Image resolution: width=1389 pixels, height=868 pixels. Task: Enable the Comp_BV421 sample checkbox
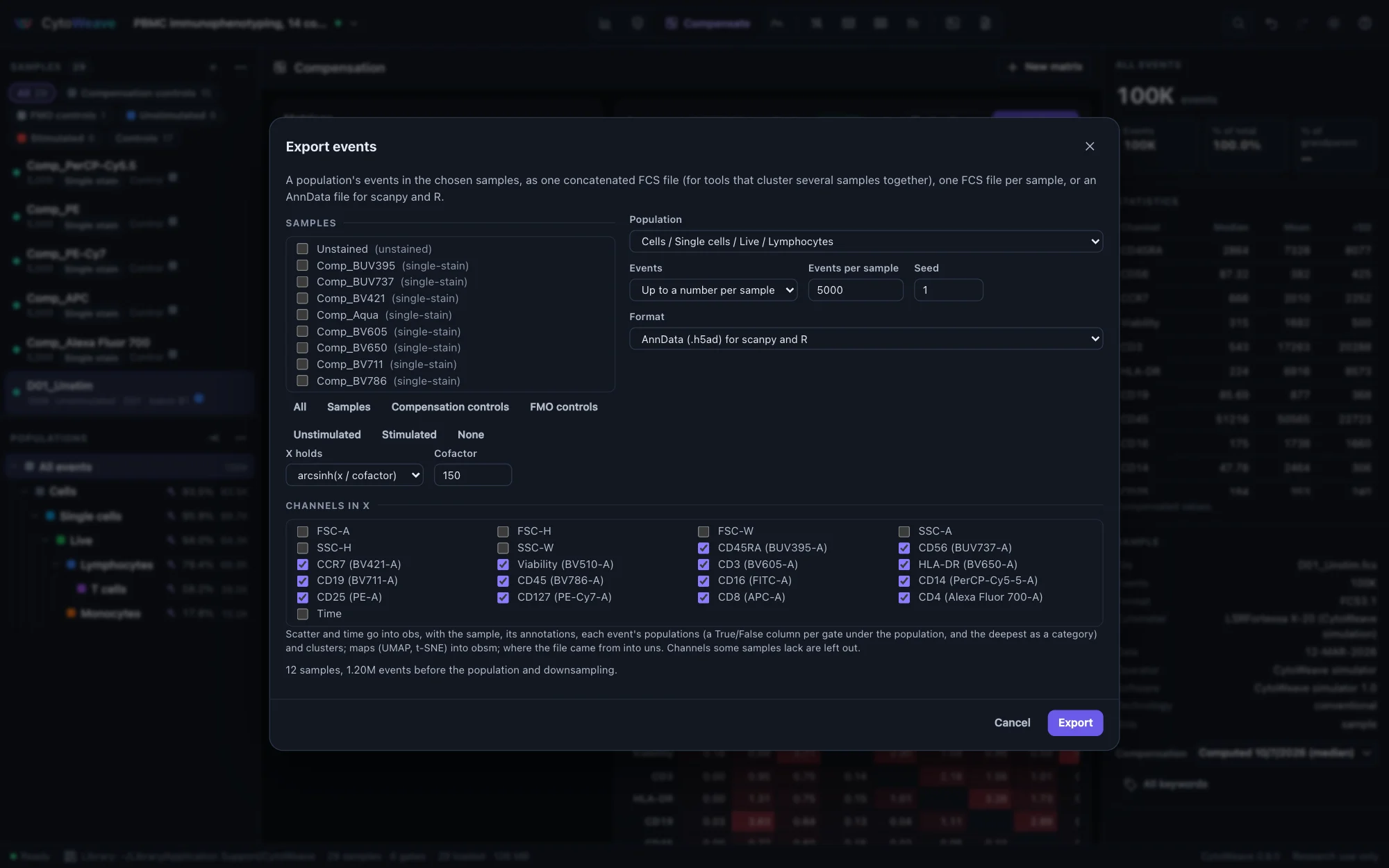(302, 299)
